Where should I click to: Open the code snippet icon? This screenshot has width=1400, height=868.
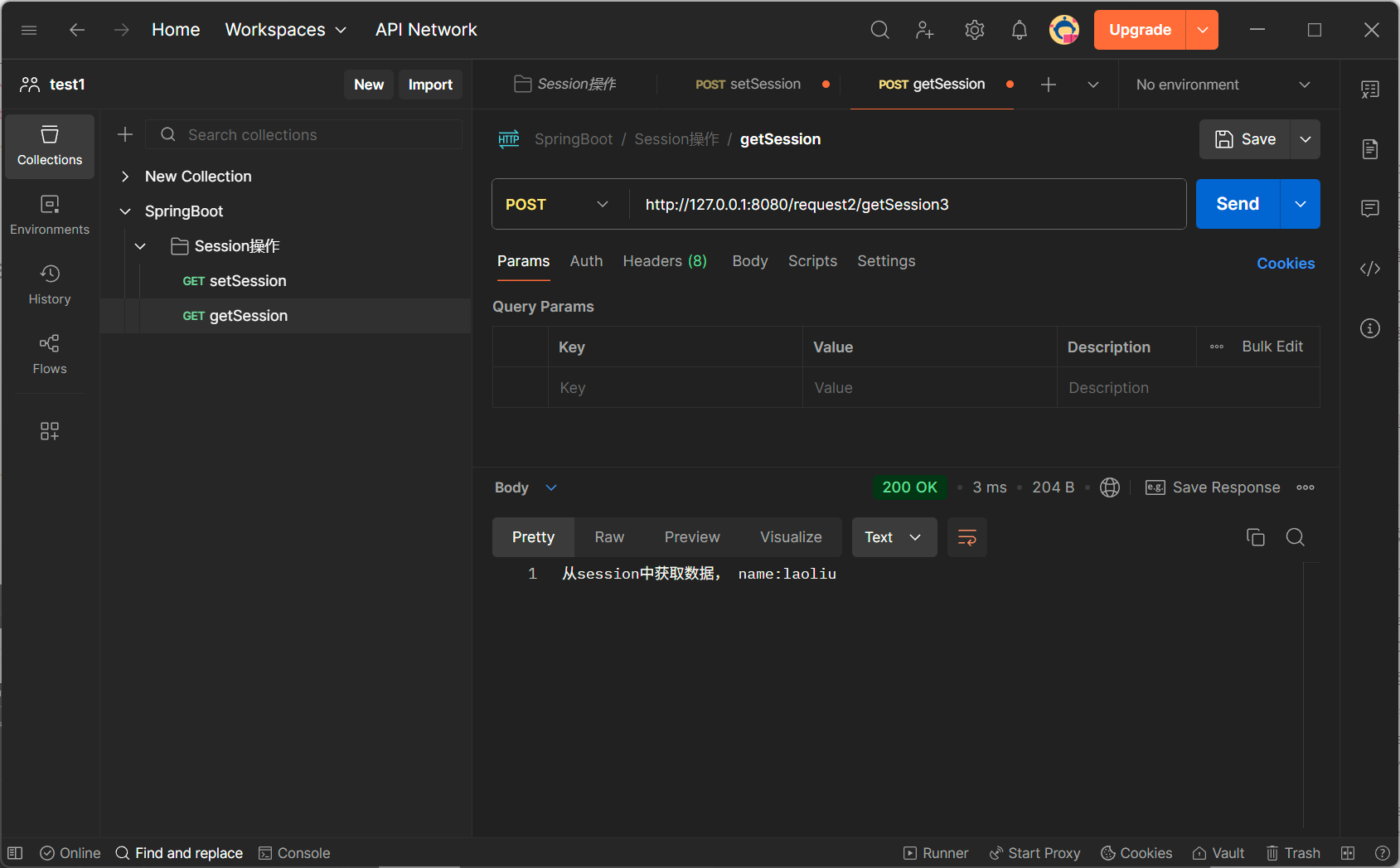click(x=1370, y=269)
